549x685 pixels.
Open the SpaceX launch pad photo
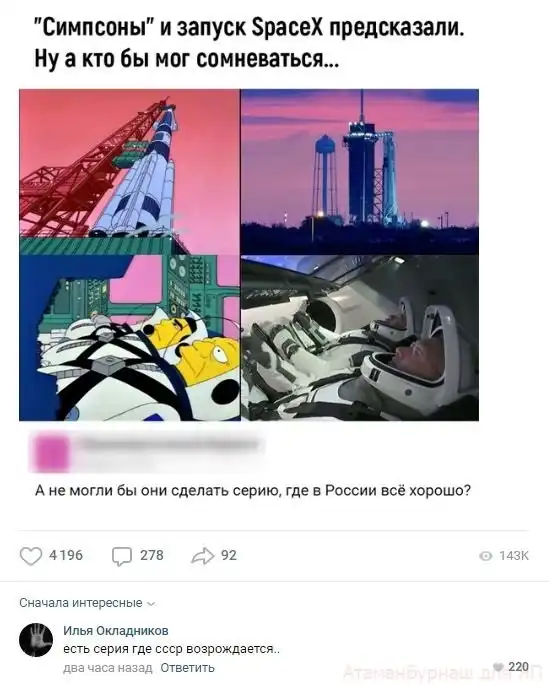(x=360, y=172)
